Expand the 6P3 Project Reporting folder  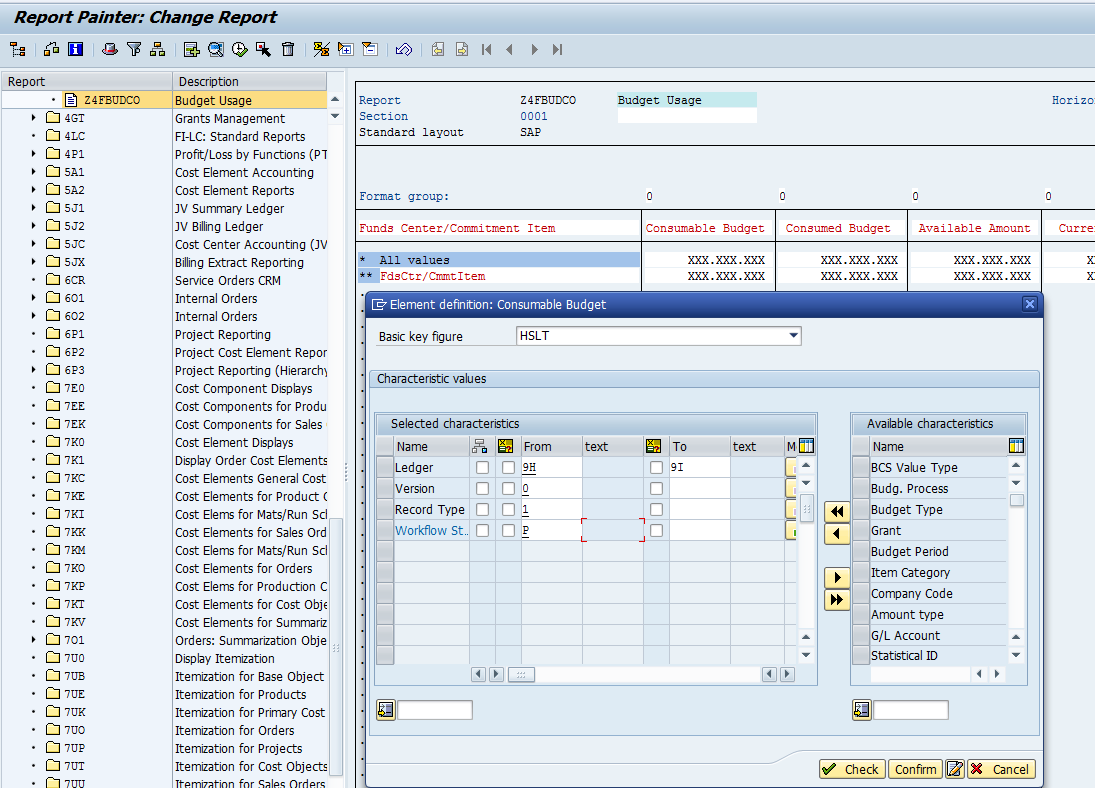click(34, 370)
